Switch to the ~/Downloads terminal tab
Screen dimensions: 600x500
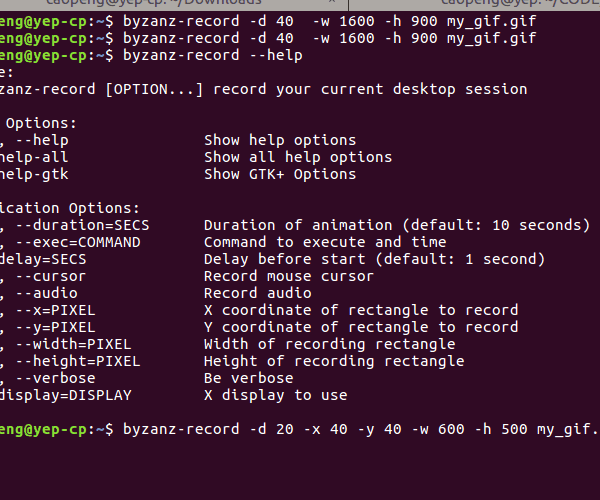pyautogui.click(x=150, y=4)
